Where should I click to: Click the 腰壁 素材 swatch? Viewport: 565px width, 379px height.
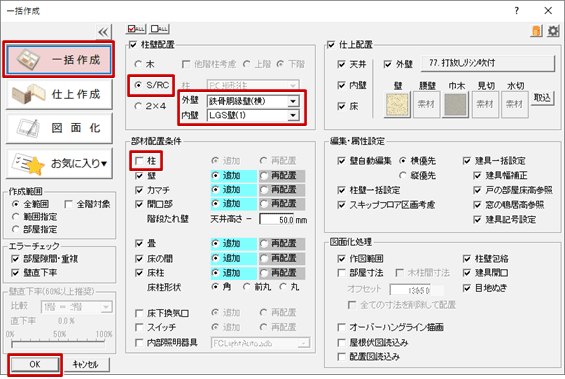pyautogui.click(x=427, y=104)
